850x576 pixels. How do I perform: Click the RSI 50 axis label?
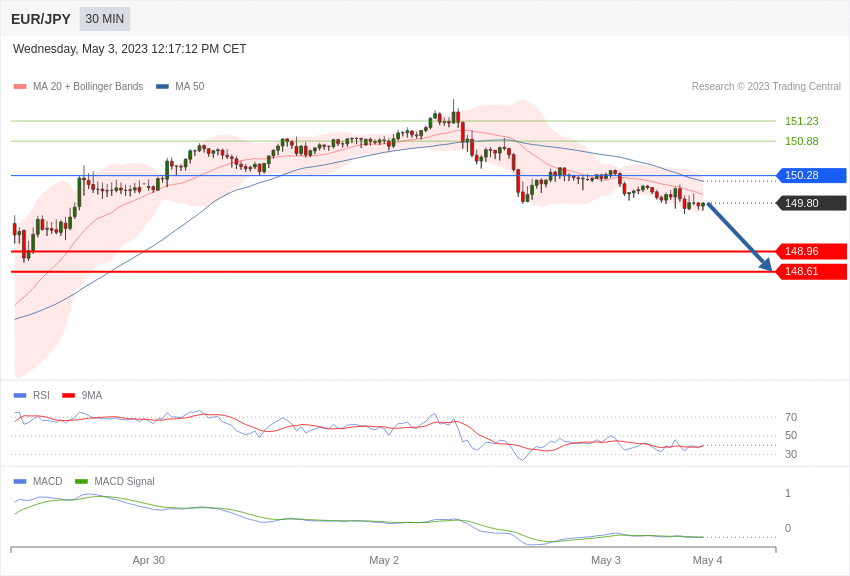tap(791, 435)
